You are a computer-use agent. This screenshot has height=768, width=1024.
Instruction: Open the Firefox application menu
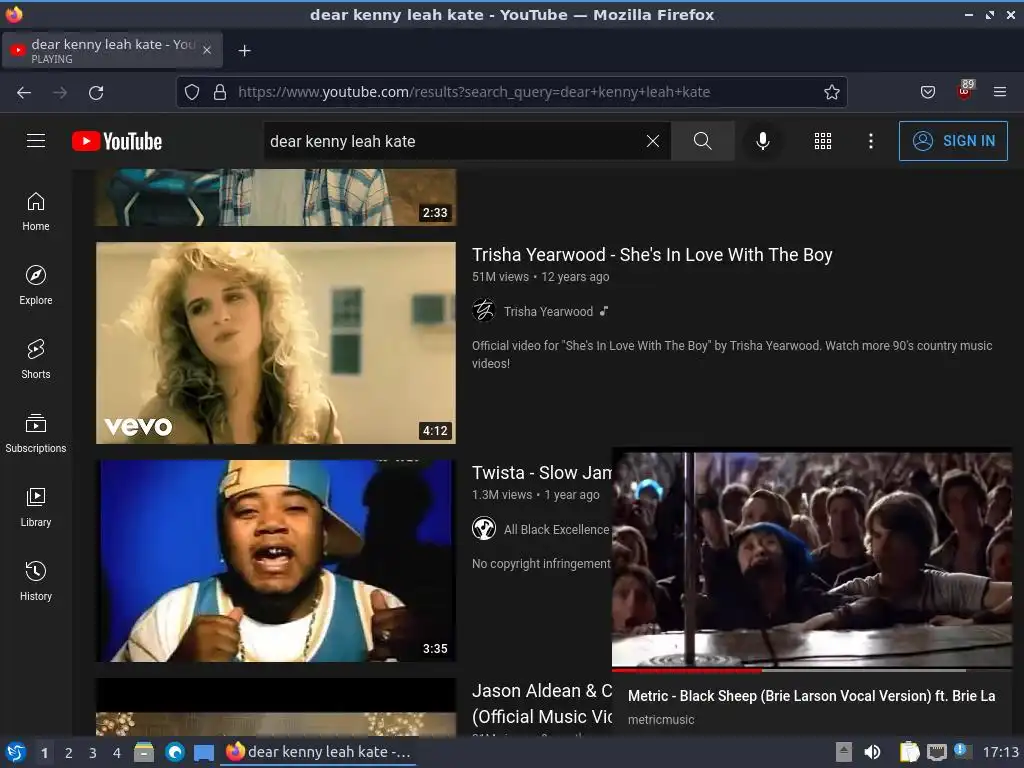click(999, 92)
